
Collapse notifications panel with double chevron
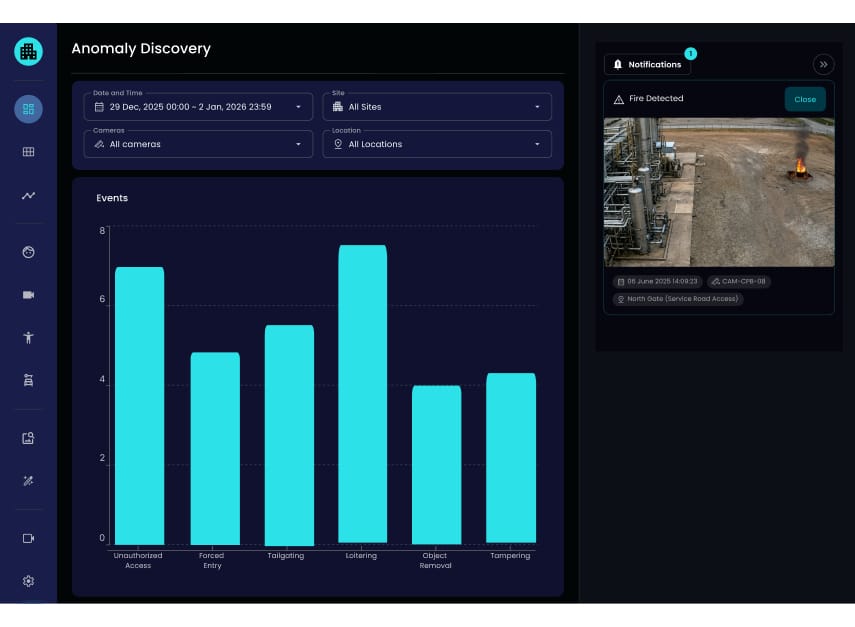823,64
